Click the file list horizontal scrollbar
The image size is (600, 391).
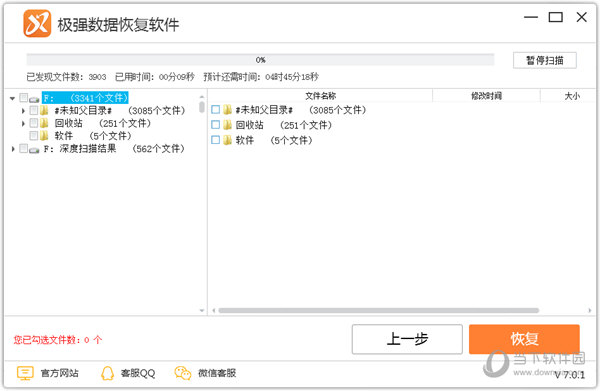(378, 311)
